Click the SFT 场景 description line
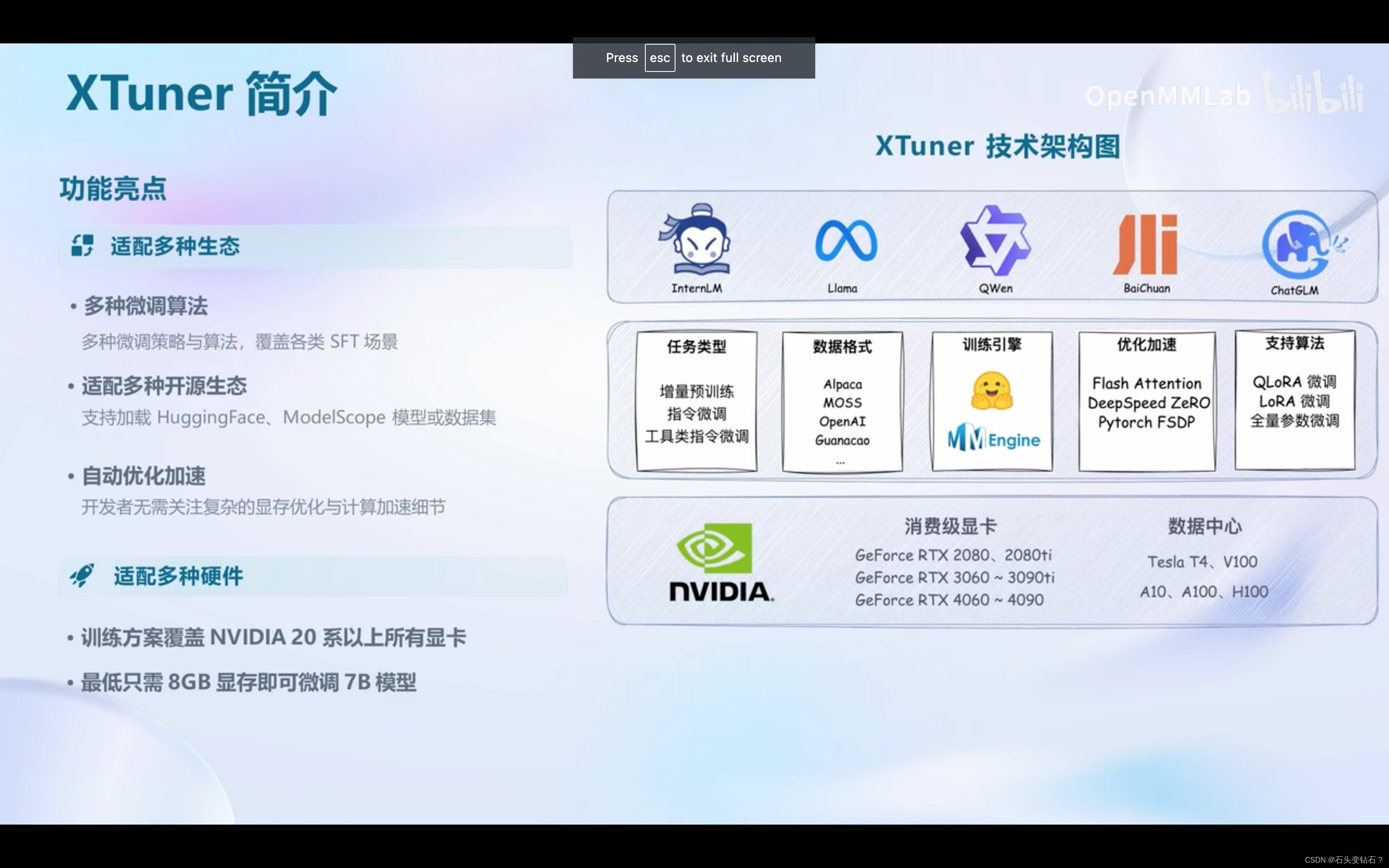Viewport: 1389px width, 868px height. 239,342
